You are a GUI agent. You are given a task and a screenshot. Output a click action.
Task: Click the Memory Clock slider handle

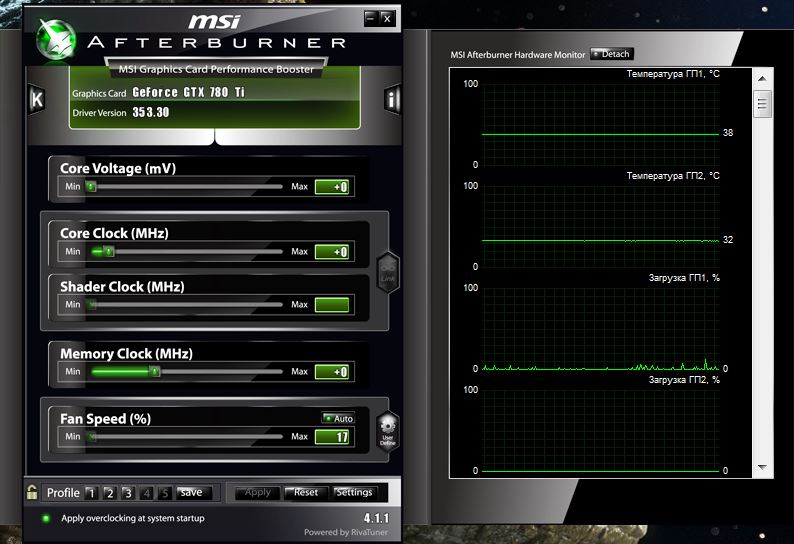[155, 371]
